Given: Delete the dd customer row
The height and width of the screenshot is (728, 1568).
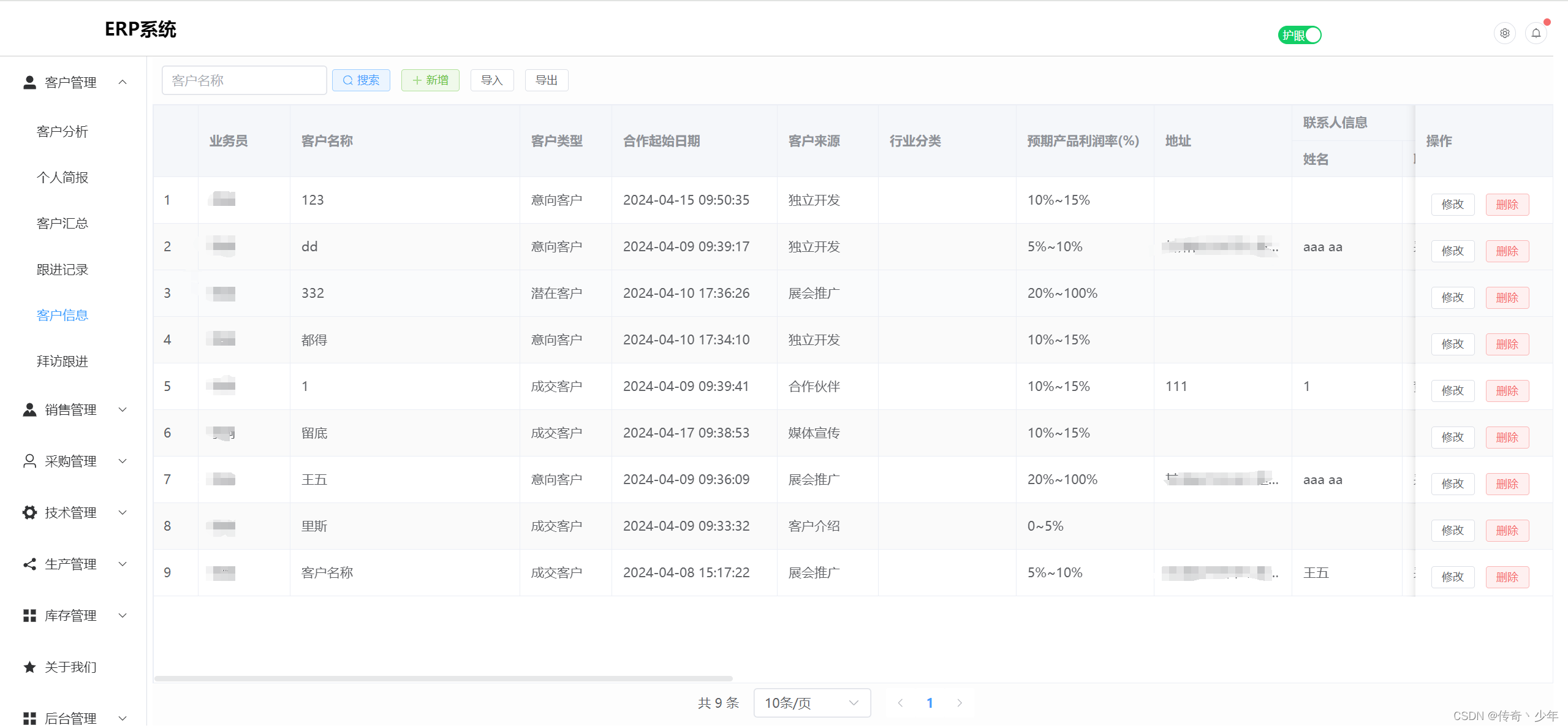Looking at the screenshot, I should pyautogui.click(x=1507, y=251).
